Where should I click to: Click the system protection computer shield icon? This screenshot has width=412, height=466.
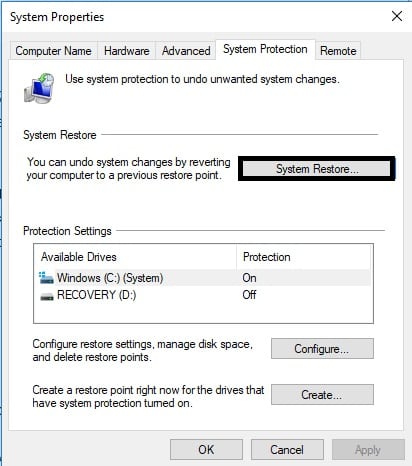pyautogui.click(x=39, y=88)
